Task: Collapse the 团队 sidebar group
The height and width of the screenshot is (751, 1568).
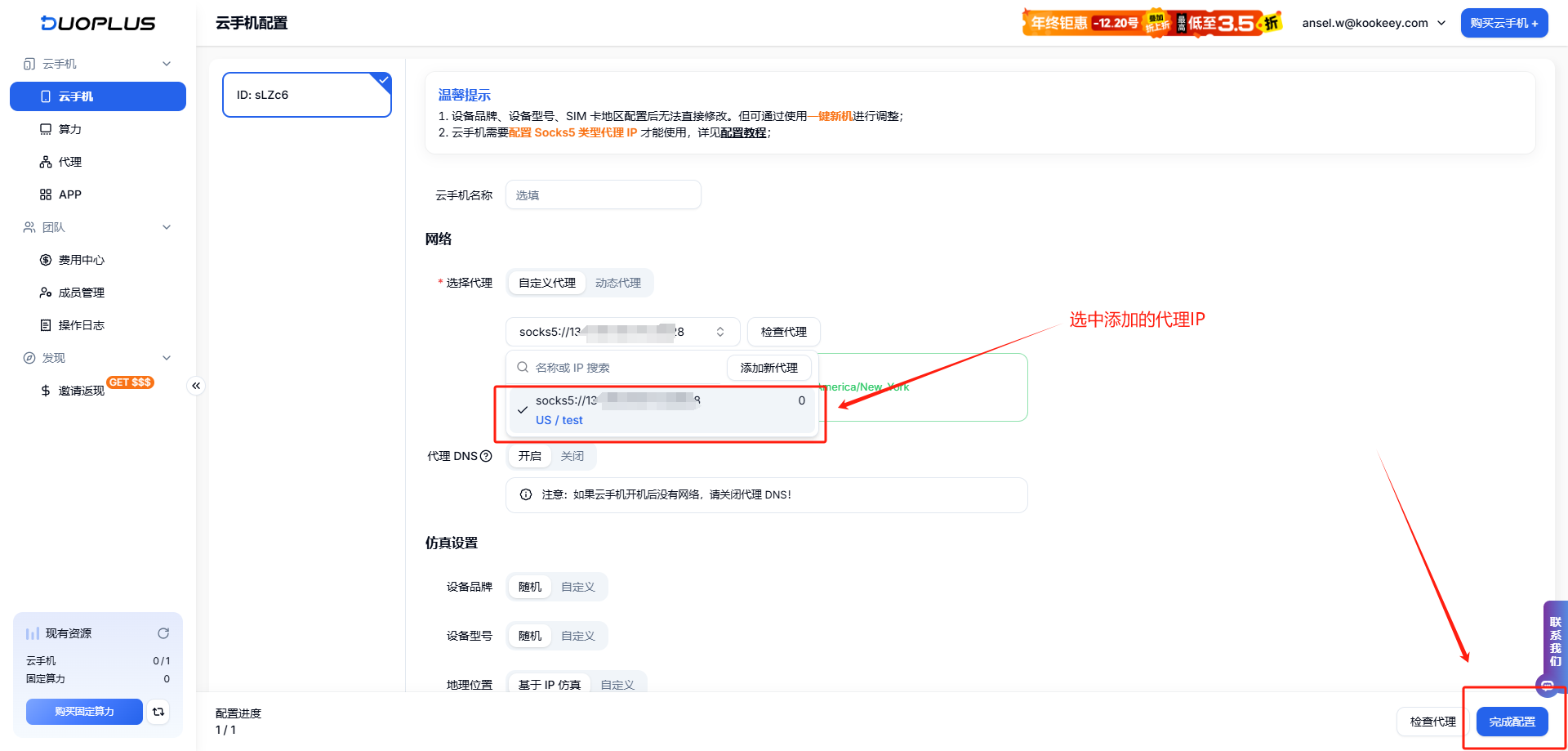Action: coord(167,226)
